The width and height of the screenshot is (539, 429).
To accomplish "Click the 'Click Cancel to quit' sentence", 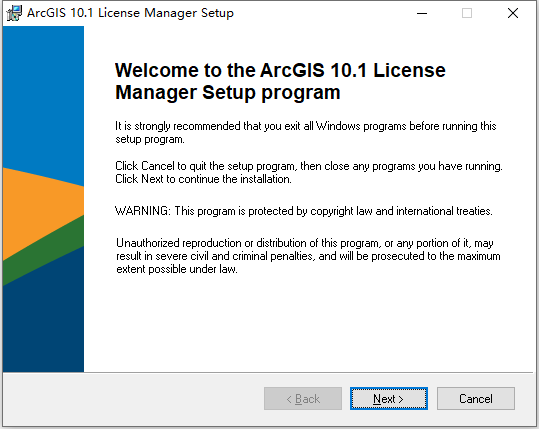I will (x=309, y=166).
